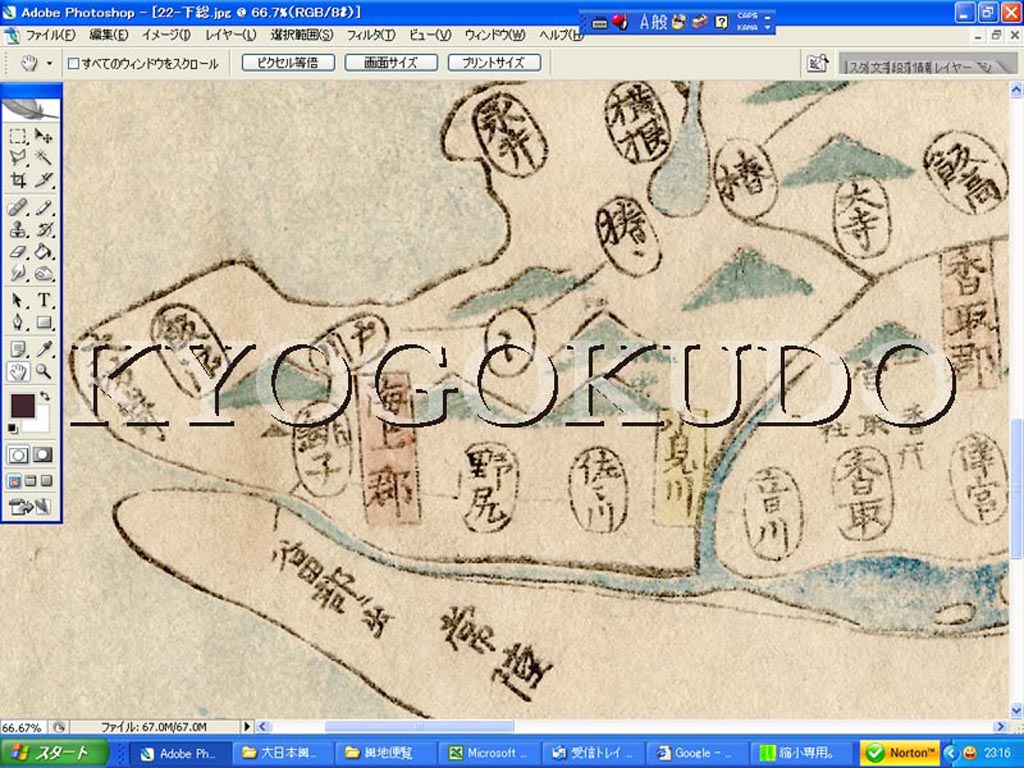Image resolution: width=1024 pixels, height=768 pixels.
Task: Select the Polygonal Lasso tool
Action: click(x=18, y=157)
